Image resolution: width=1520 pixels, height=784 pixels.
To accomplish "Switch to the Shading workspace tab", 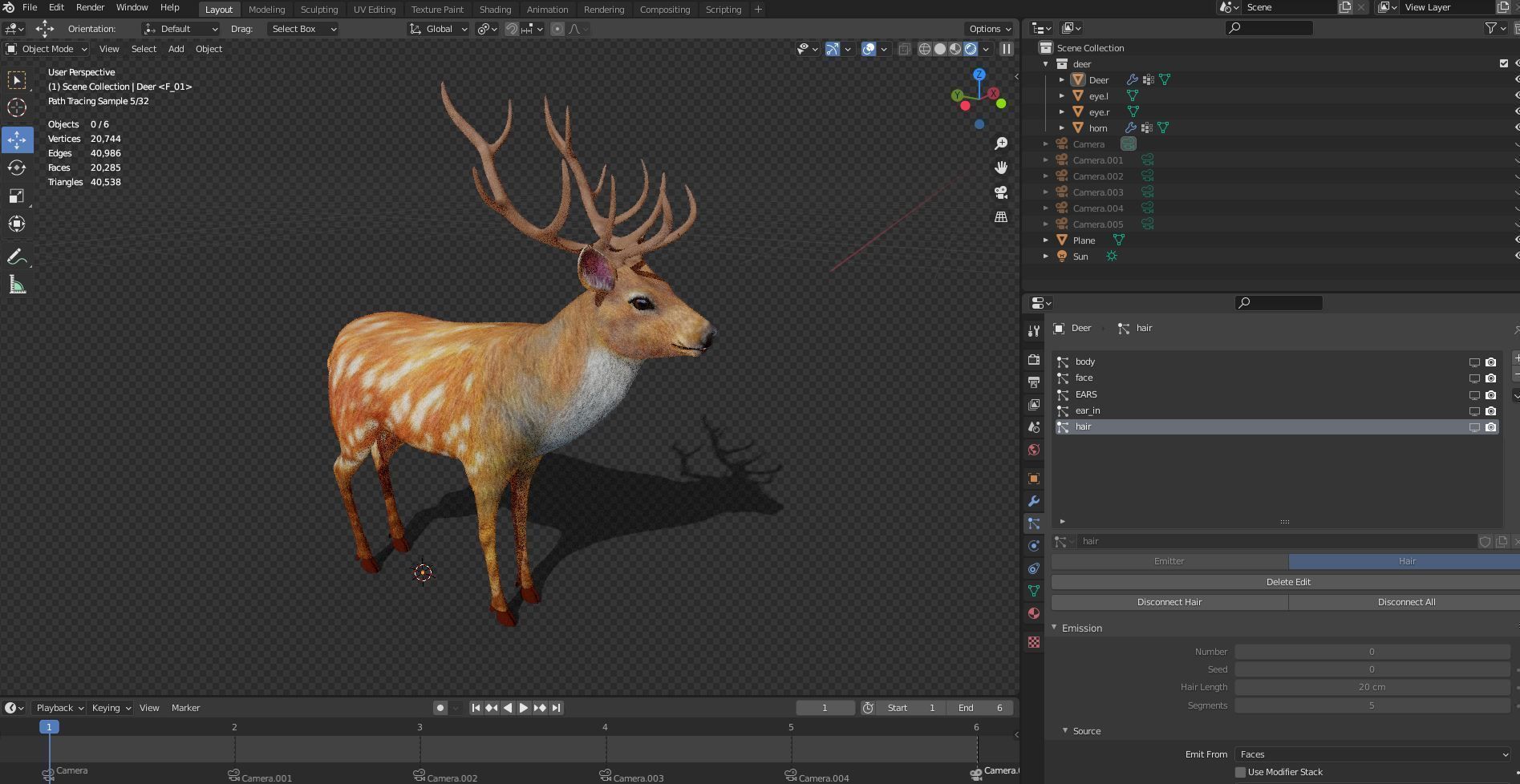I will tap(495, 10).
